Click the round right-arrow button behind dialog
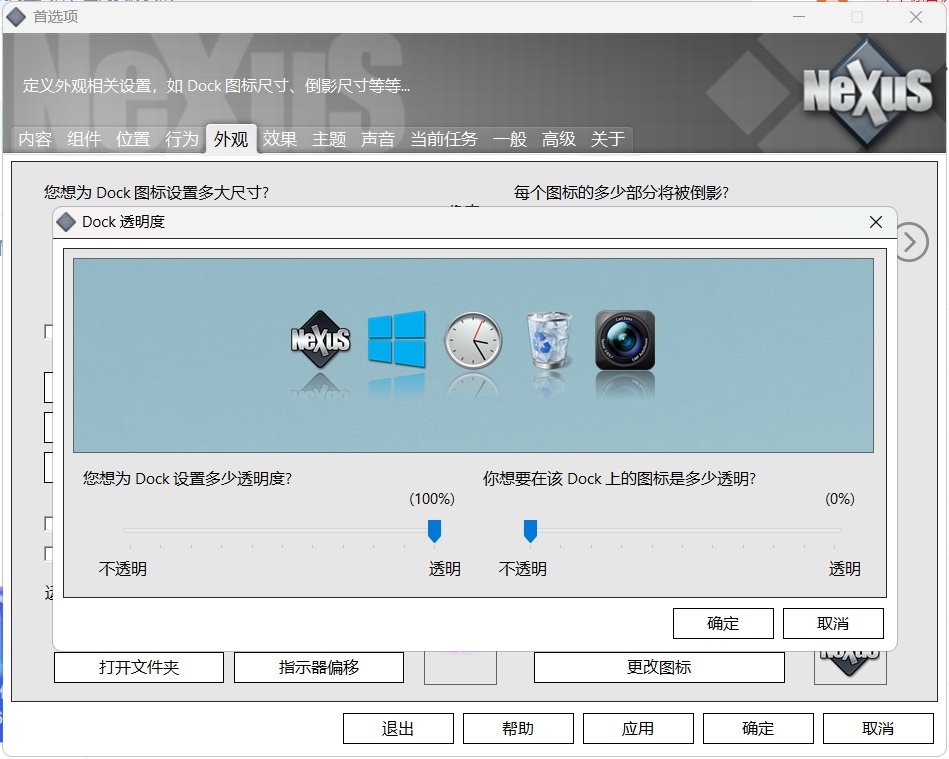Image resolution: width=949 pixels, height=759 pixels. pos(912,242)
